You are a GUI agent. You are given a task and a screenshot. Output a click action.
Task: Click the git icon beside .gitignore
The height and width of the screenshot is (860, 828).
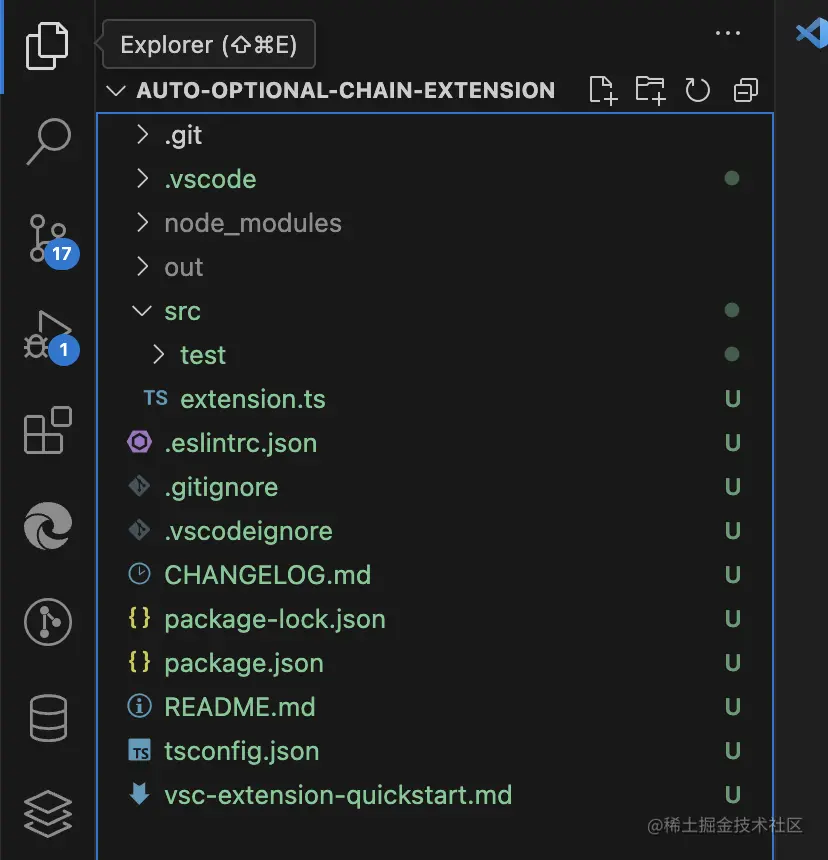coord(139,486)
